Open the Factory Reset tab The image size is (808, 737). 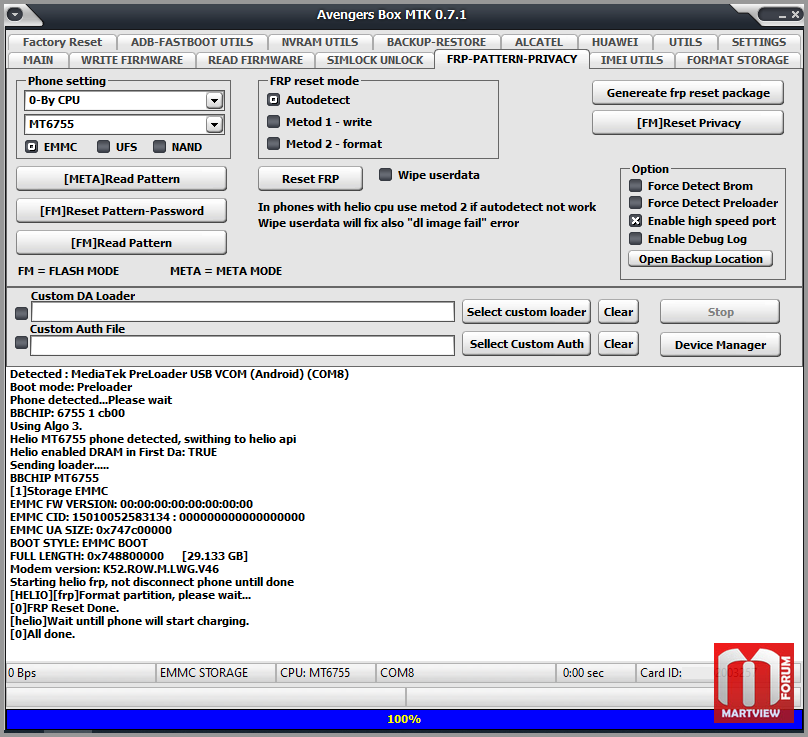pyautogui.click(x=62, y=42)
